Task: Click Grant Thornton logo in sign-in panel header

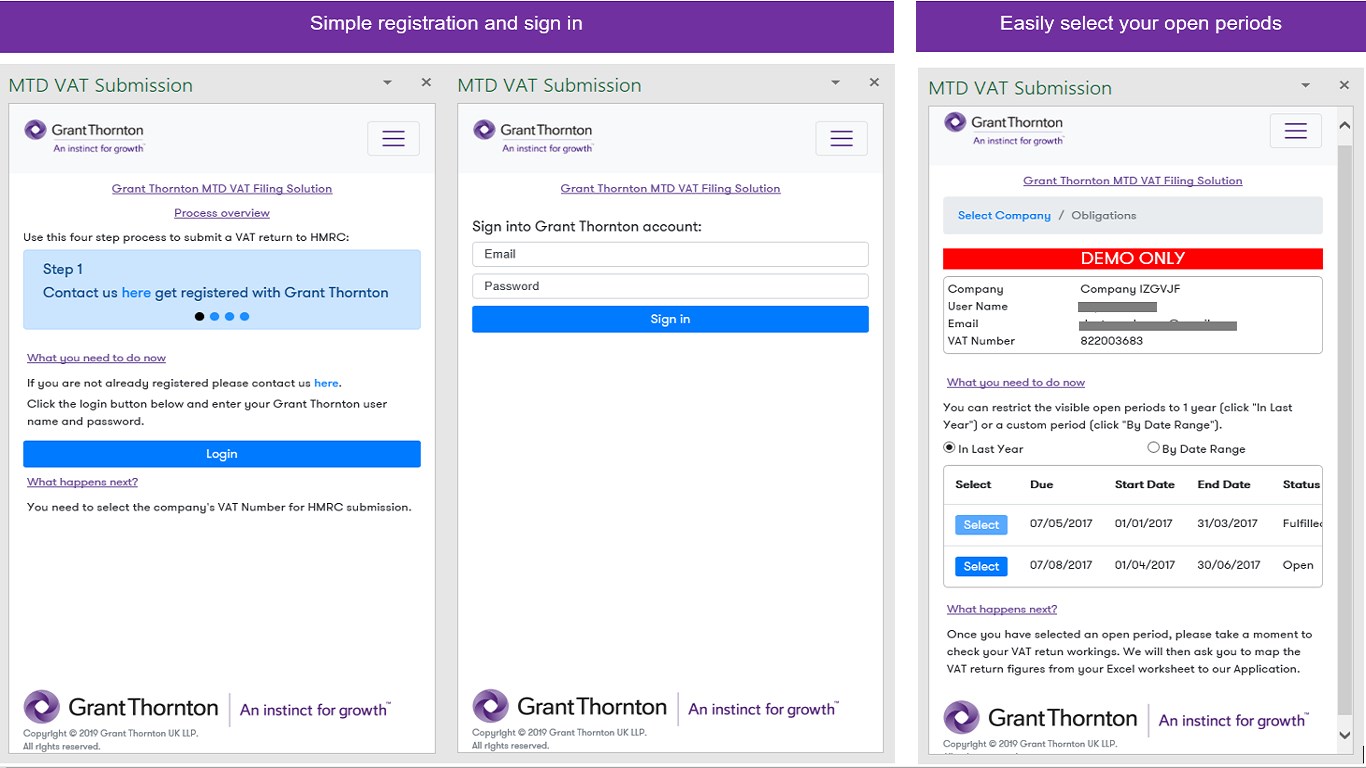Action: (533, 136)
